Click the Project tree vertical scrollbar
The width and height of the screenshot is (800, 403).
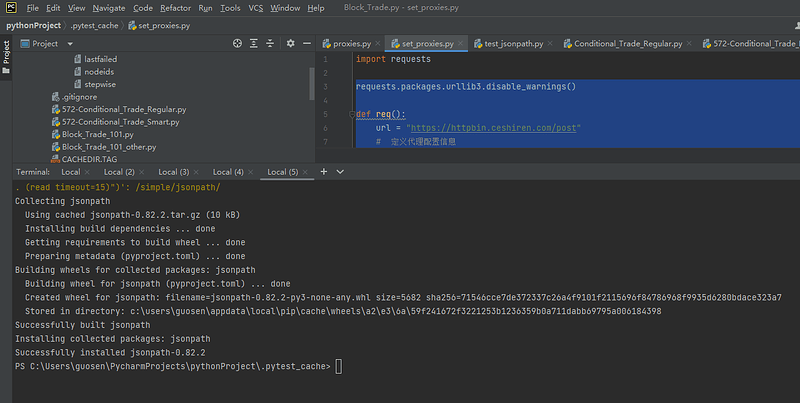[312, 84]
